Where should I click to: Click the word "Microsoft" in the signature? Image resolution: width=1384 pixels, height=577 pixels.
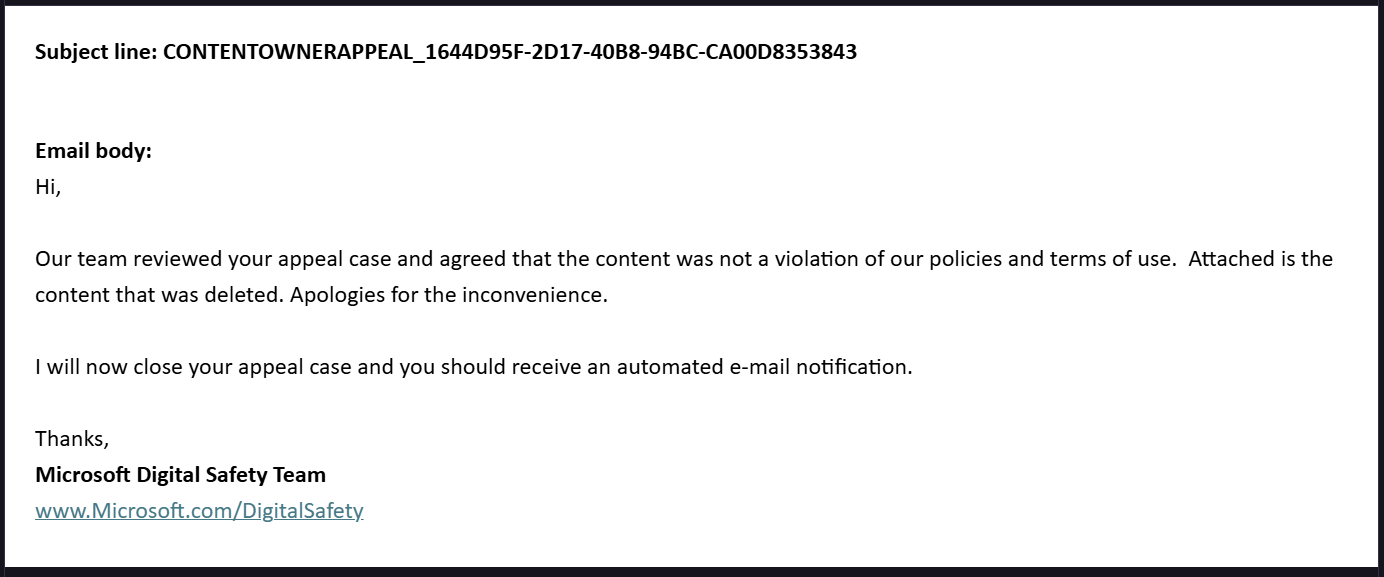pos(83,475)
